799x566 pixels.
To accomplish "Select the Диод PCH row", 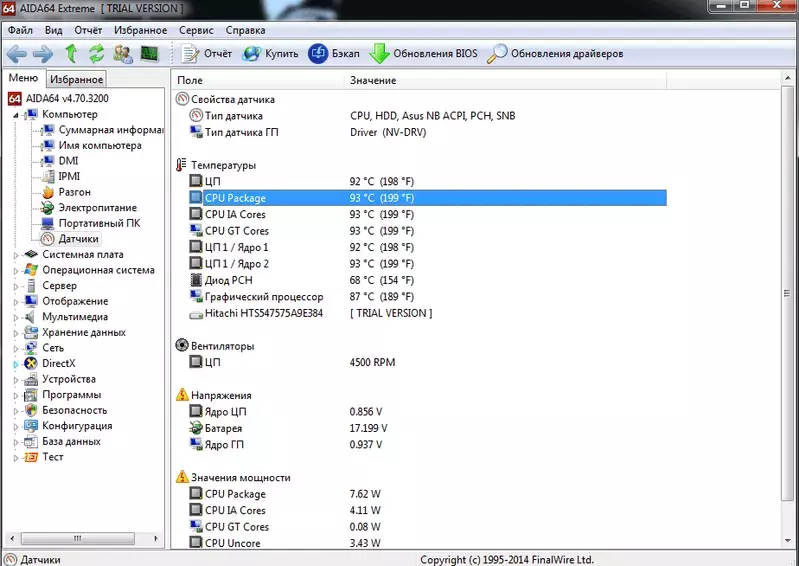I will coord(427,280).
